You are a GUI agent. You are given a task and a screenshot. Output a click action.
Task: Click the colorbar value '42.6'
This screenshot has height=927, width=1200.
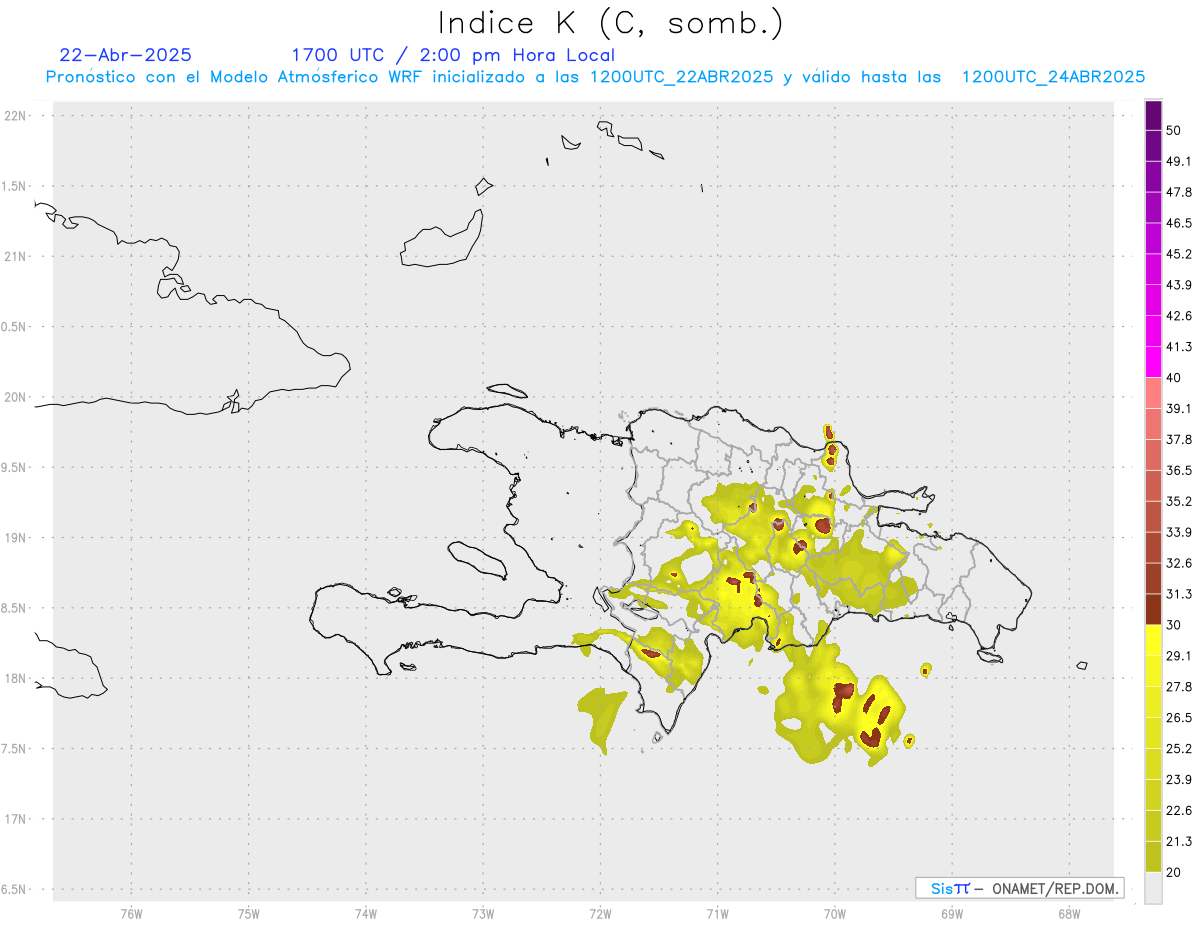click(1179, 316)
